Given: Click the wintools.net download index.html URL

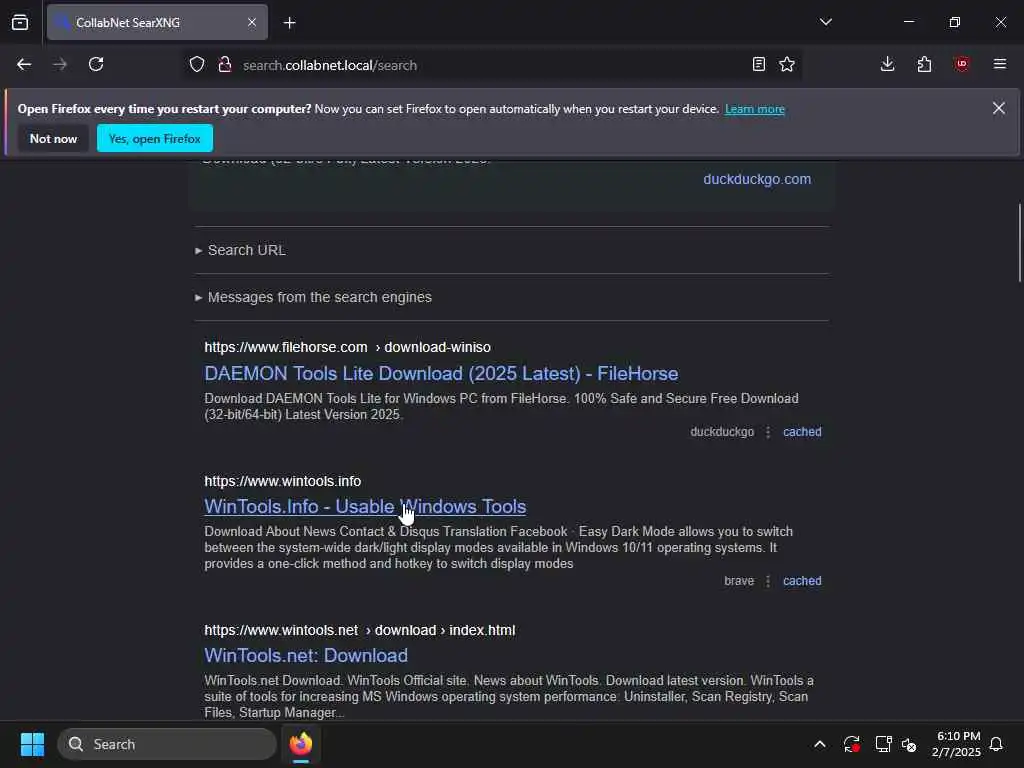Looking at the screenshot, I should point(359,630).
